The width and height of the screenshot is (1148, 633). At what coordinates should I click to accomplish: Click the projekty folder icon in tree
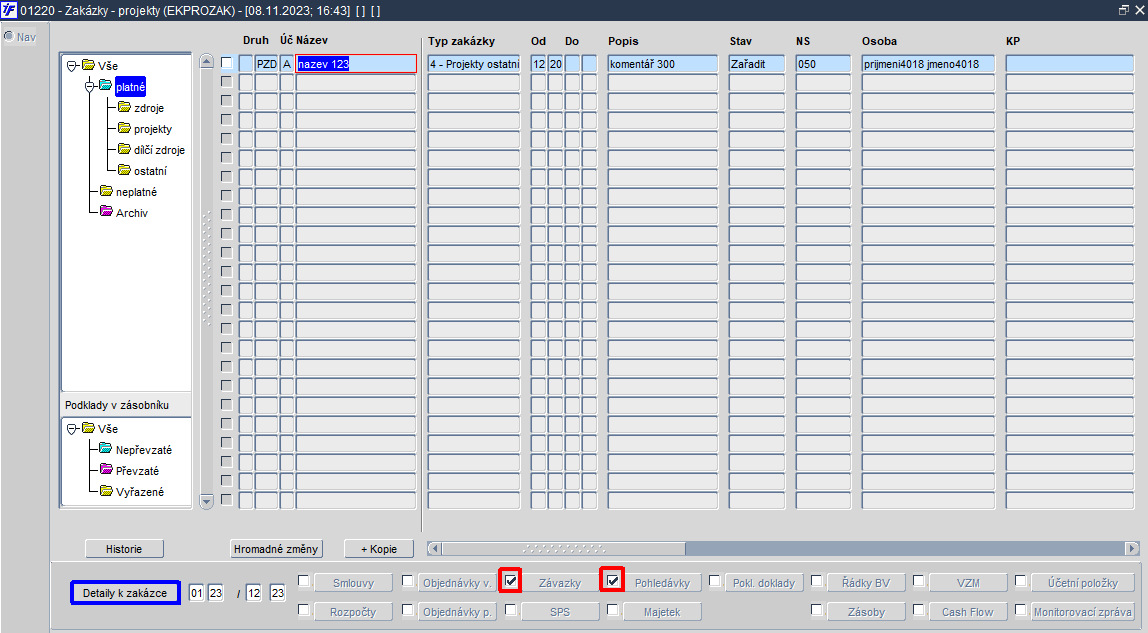click(124, 128)
